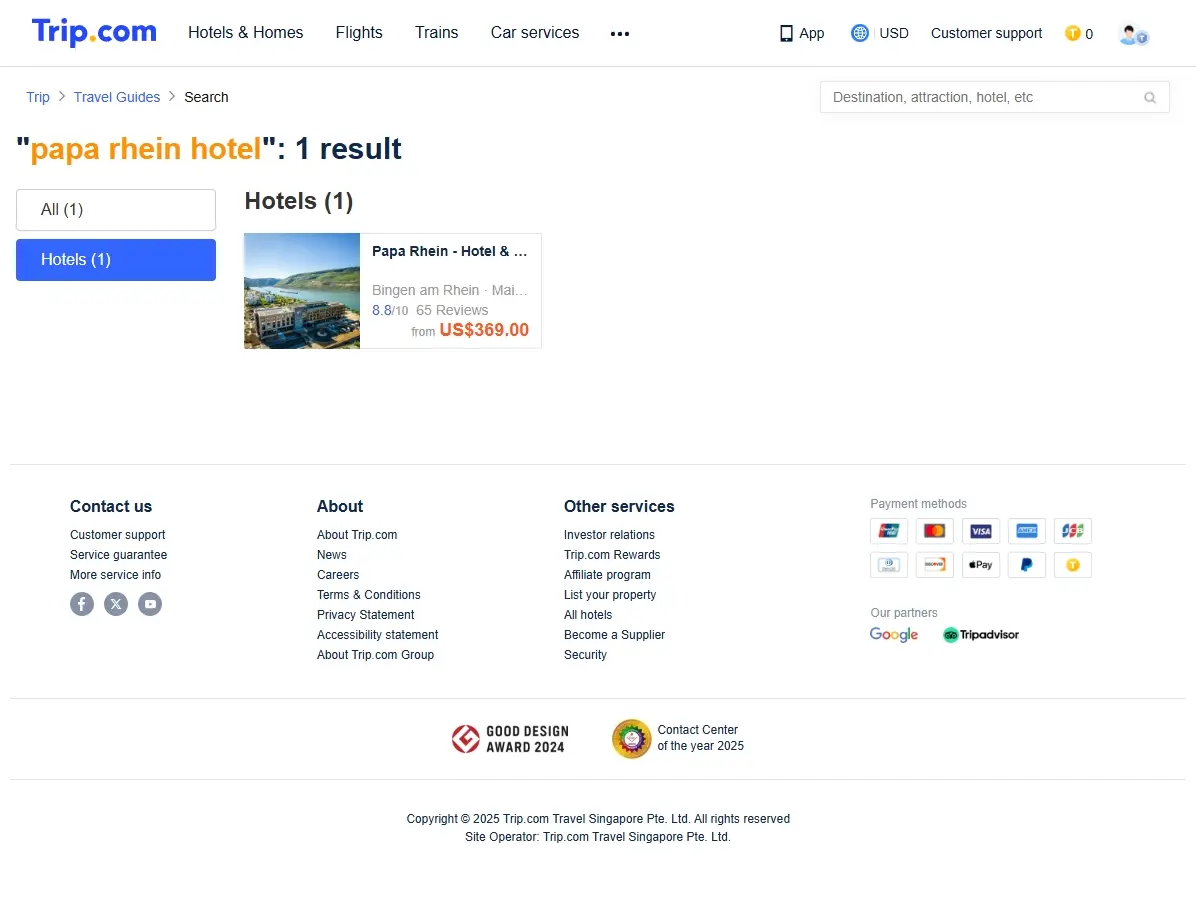Click the search magnifier icon

1149,98
